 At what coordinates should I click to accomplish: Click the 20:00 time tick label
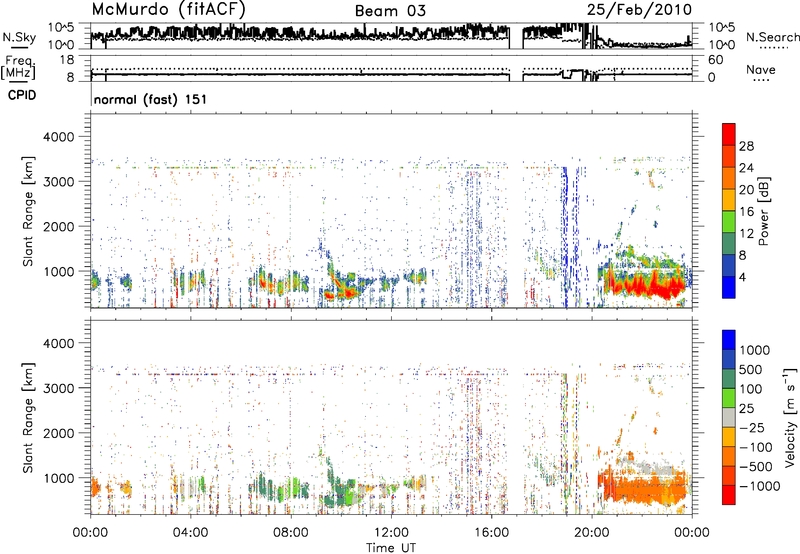pos(592,533)
